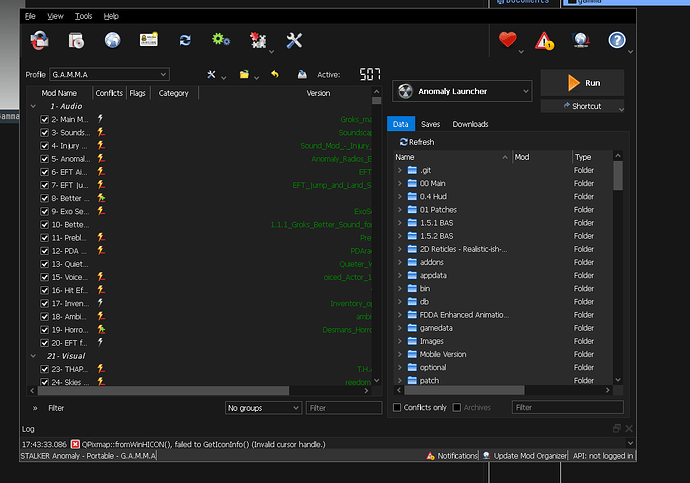Click the red error icon in Log

tap(75, 444)
